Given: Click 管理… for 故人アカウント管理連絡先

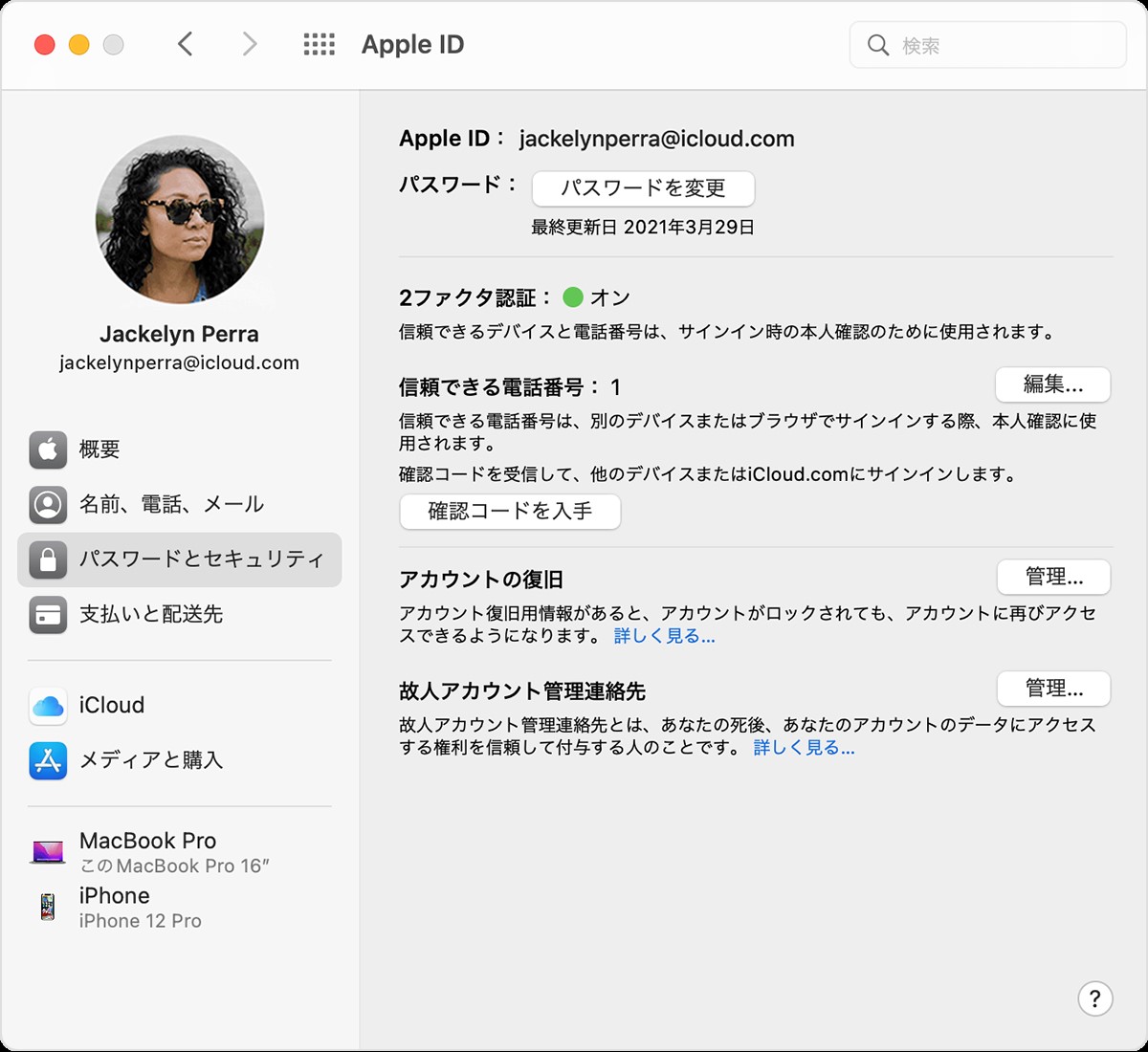Looking at the screenshot, I should tap(1053, 689).
